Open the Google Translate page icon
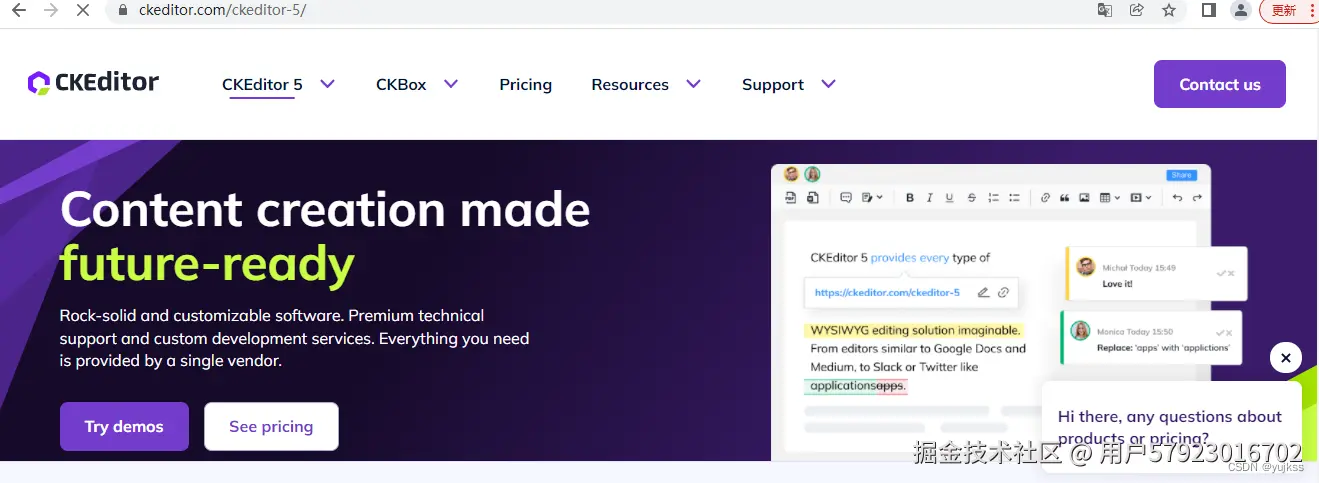Screen dimensions: 1319x483 point(1105,10)
